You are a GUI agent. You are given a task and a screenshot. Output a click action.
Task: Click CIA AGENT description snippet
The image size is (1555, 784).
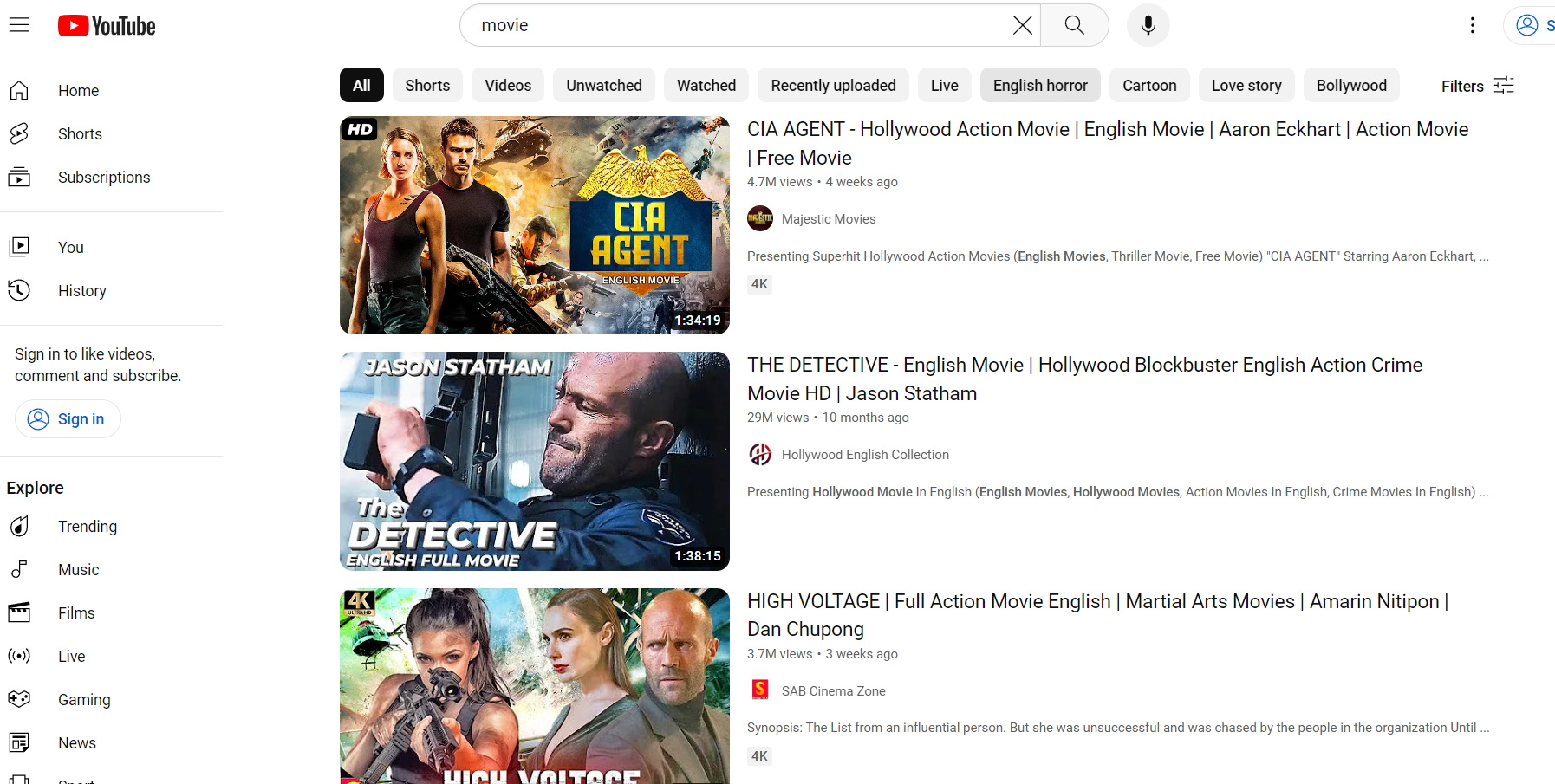pos(1118,256)
